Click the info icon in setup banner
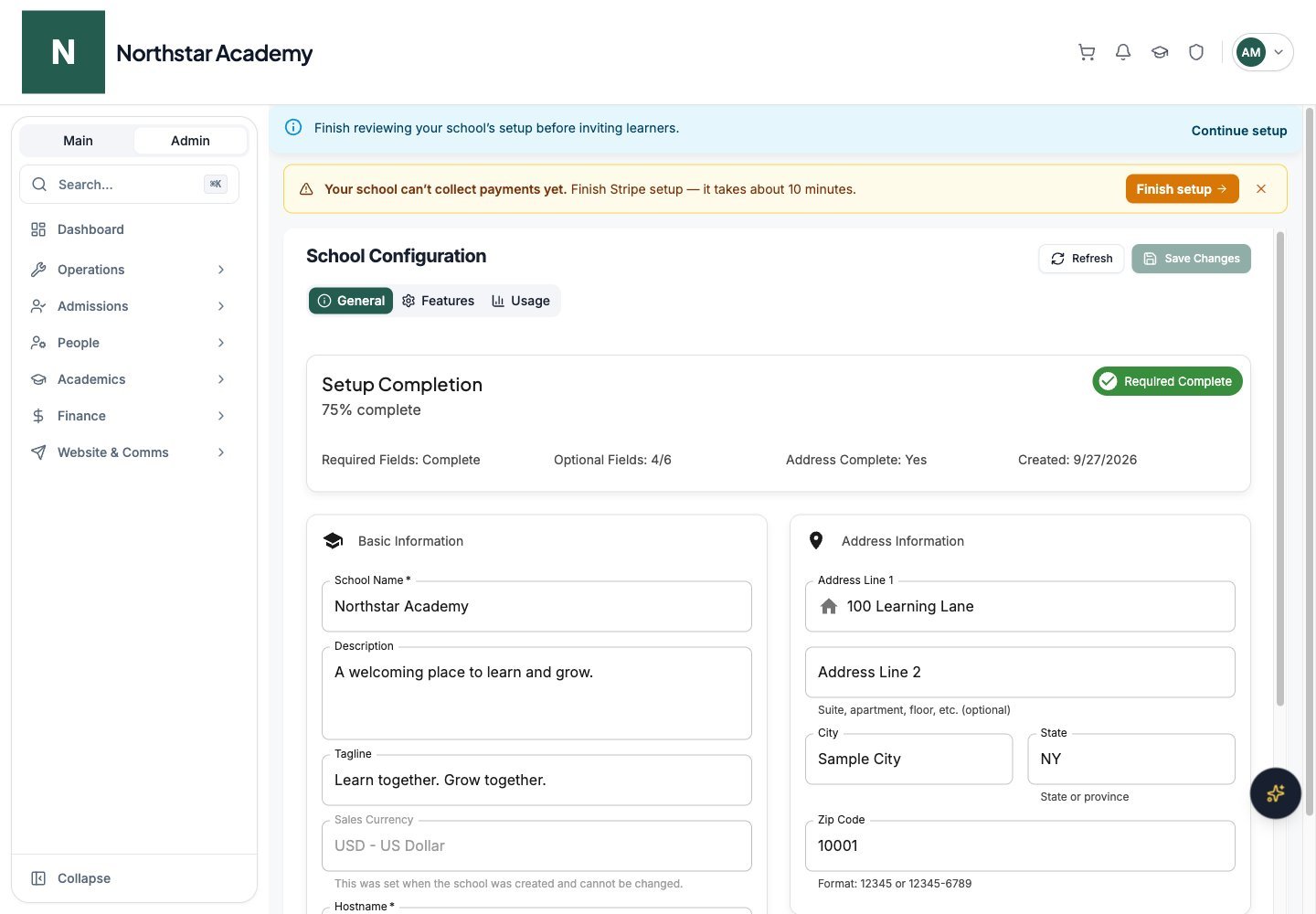 (x=293, y=128)
